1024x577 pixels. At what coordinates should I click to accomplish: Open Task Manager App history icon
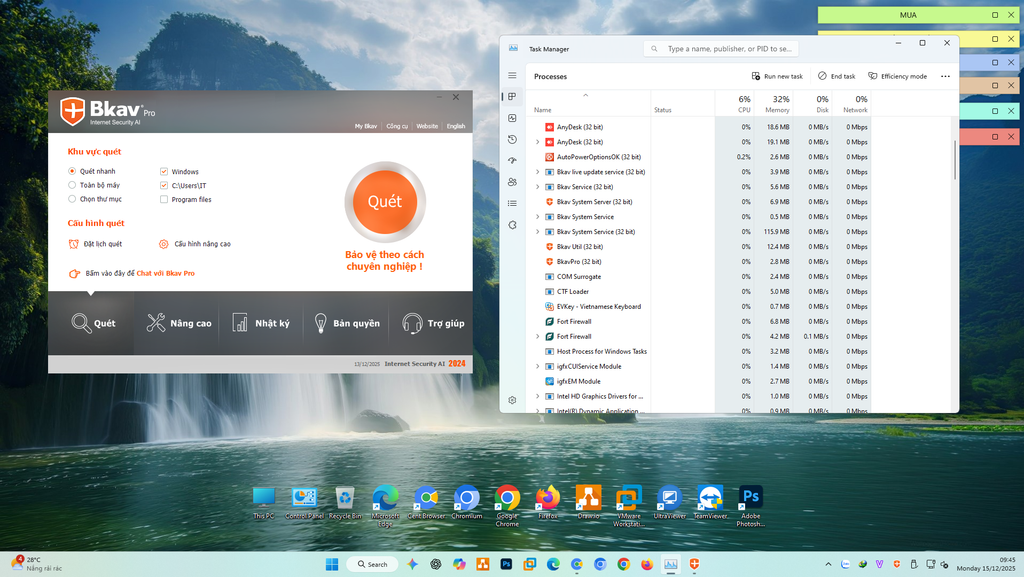click(512, 140)
